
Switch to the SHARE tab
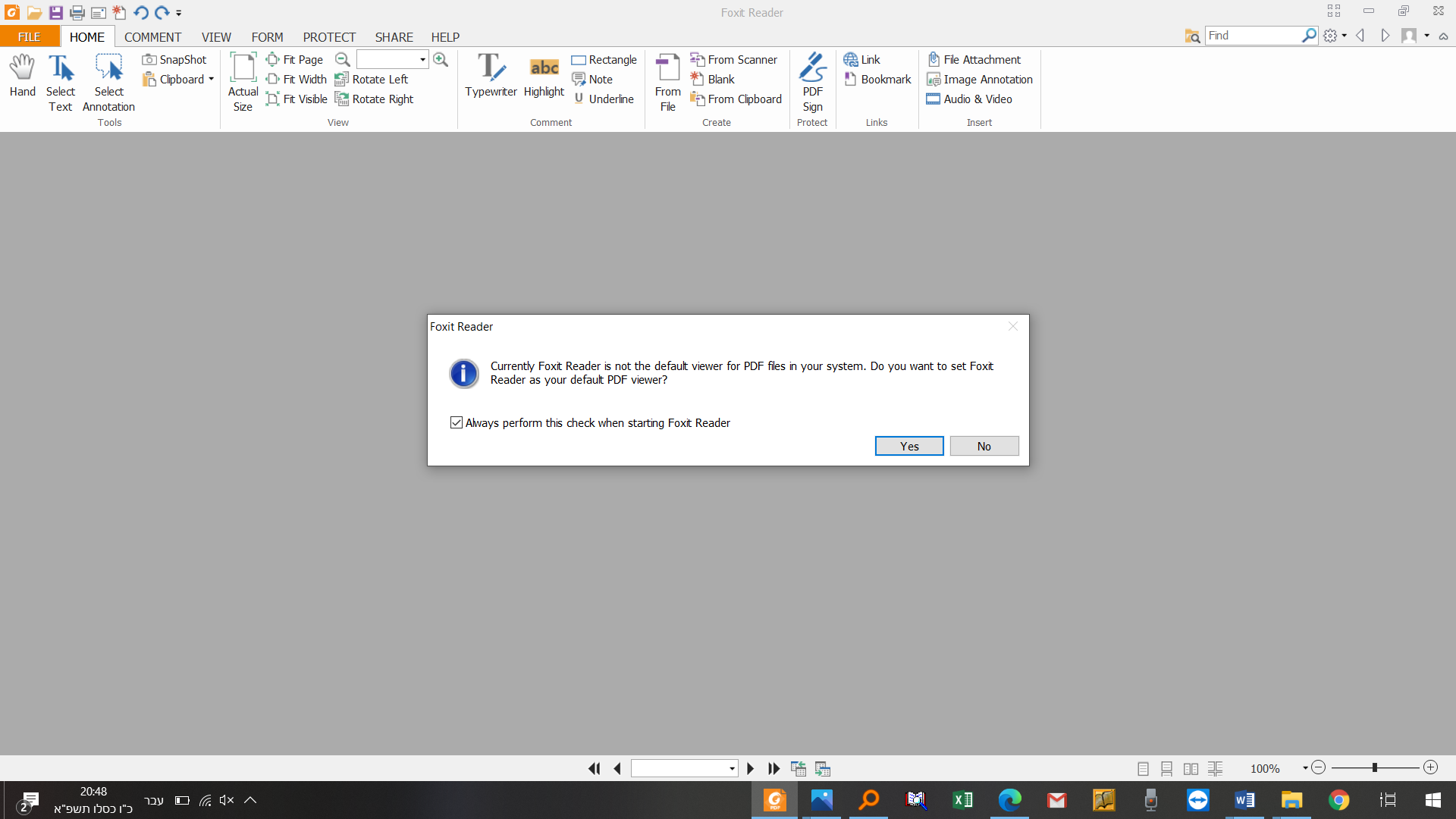point(394,36)
